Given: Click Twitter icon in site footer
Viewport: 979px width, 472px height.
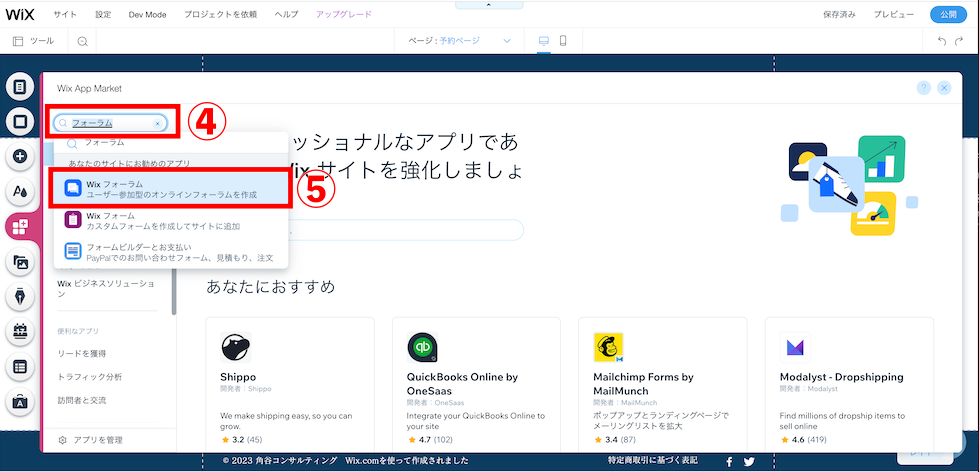Looking at the screenshot, I should pos(749,462).
